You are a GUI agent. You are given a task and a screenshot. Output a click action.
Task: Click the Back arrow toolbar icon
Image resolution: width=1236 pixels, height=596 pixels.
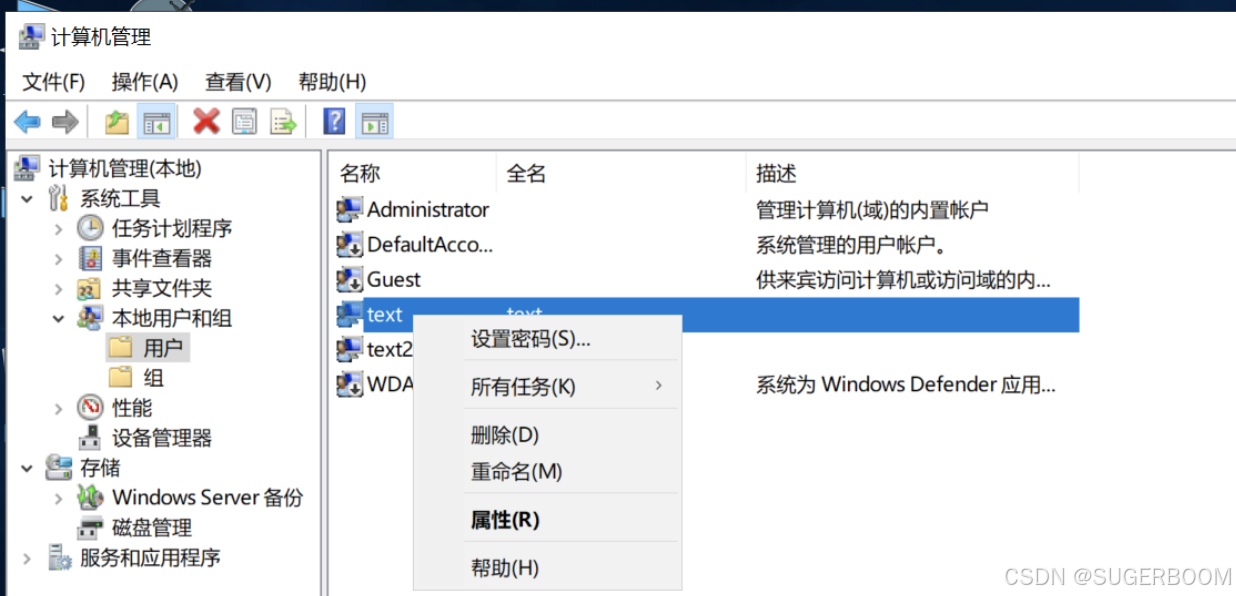point(27,123)
